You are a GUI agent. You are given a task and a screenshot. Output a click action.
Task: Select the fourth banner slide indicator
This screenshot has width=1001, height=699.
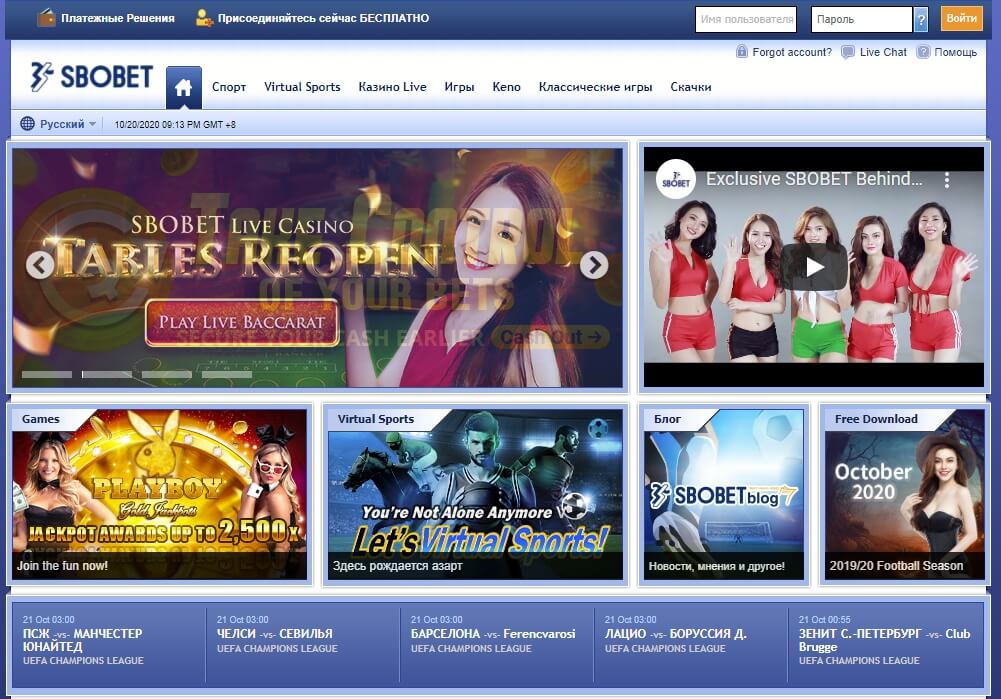[x=227, y=374]
